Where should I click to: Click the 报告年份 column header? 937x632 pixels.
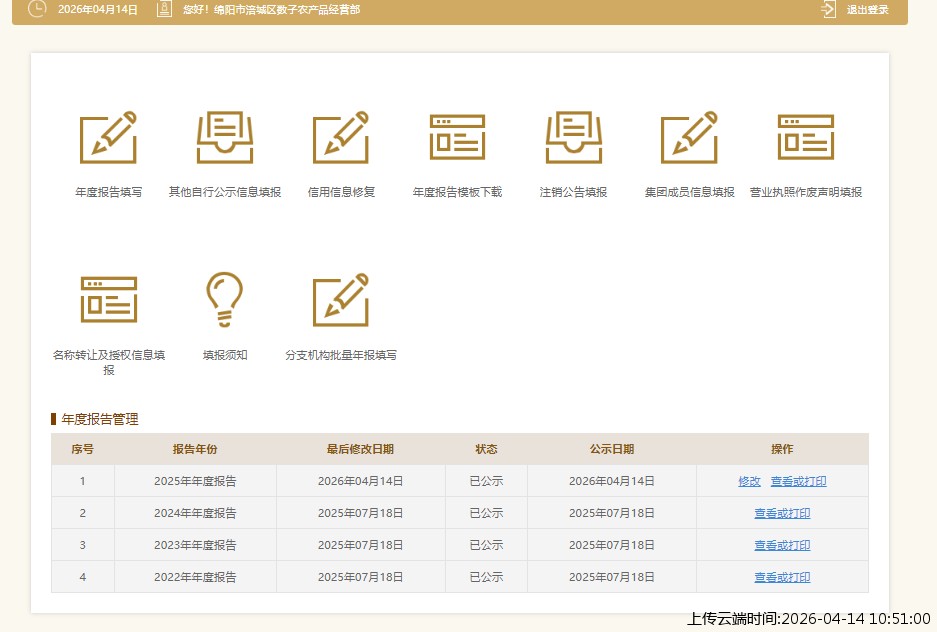tap(195, 449)
